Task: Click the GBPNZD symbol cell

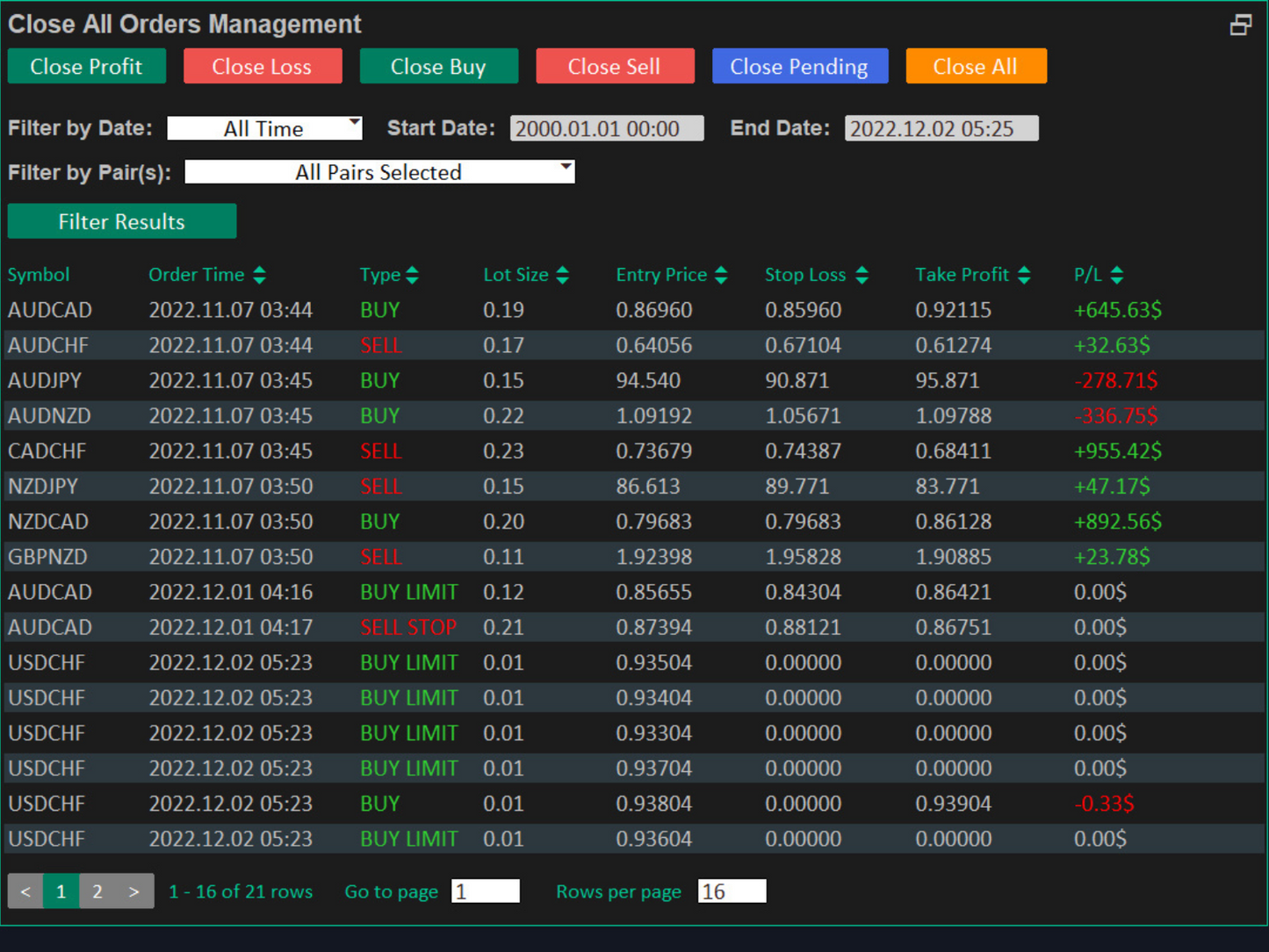Action: (47, 556)
